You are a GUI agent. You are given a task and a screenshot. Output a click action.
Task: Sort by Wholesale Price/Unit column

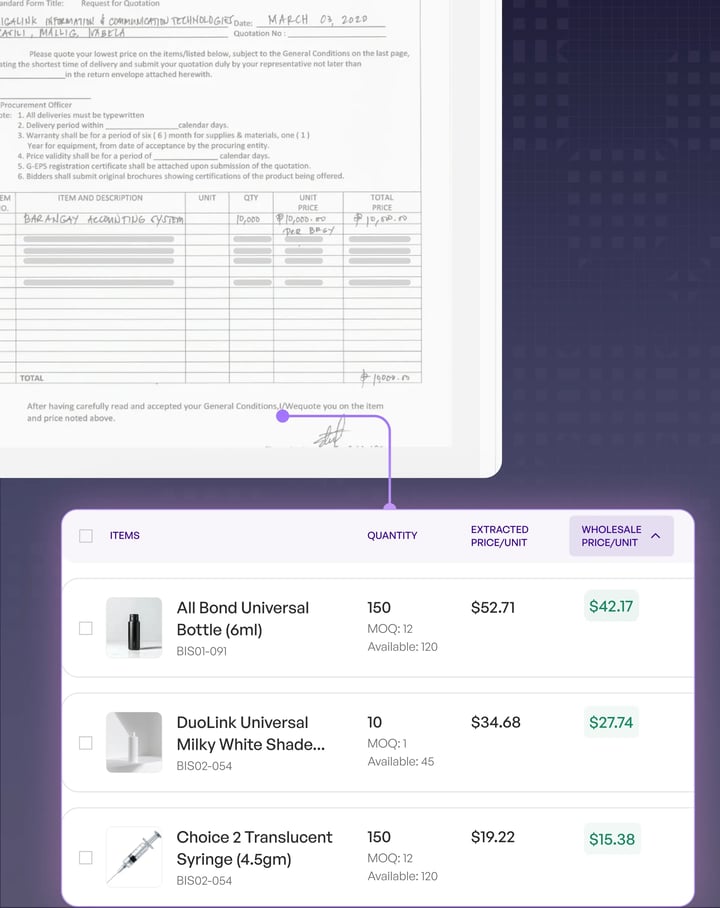pyautogui.click(x=611, y=536)
